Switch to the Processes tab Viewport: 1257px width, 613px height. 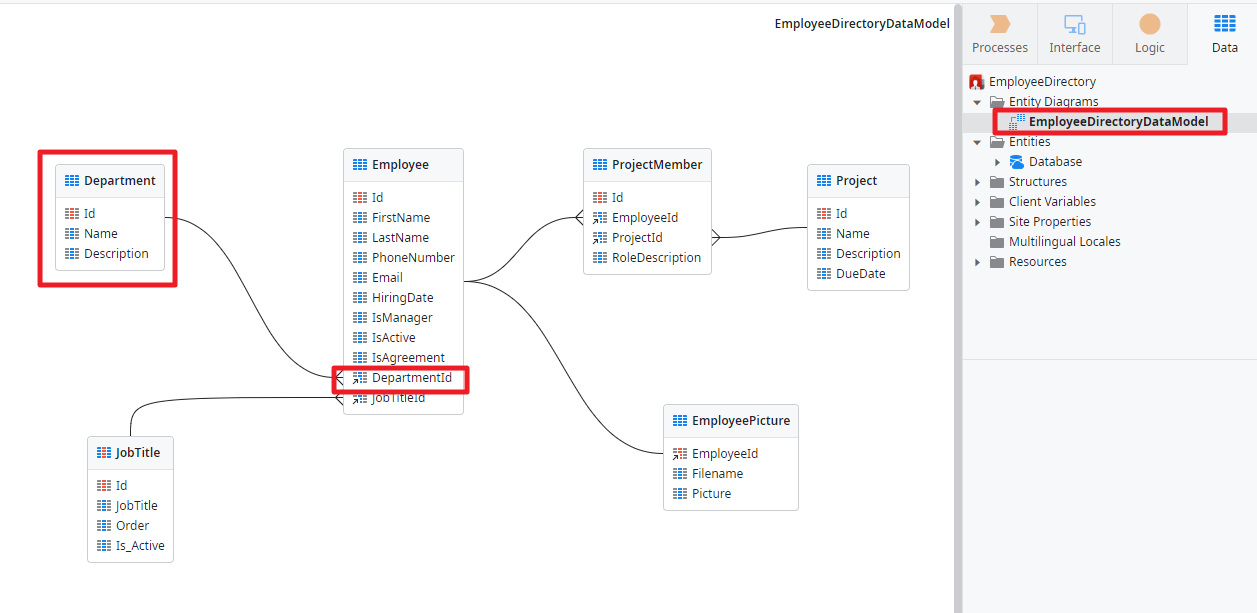999,34
